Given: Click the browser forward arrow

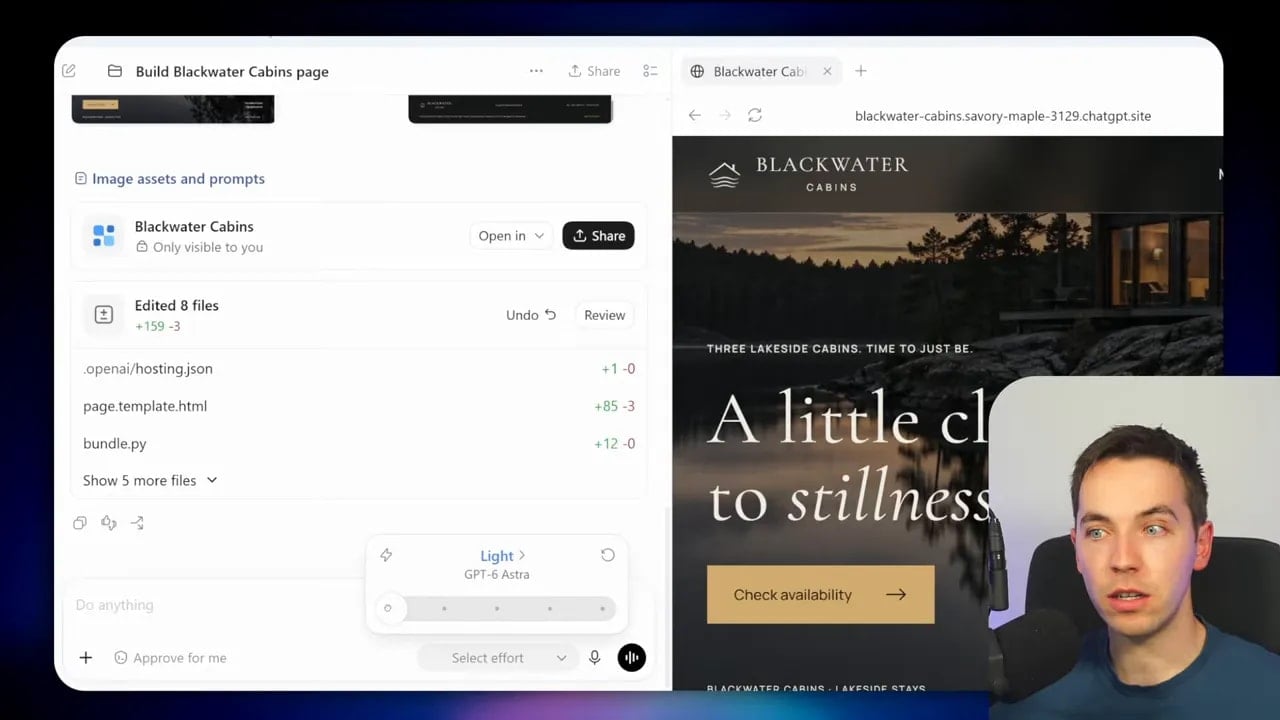Looking at the screenshot, I should pyautogui.click(x=725, y=115).
